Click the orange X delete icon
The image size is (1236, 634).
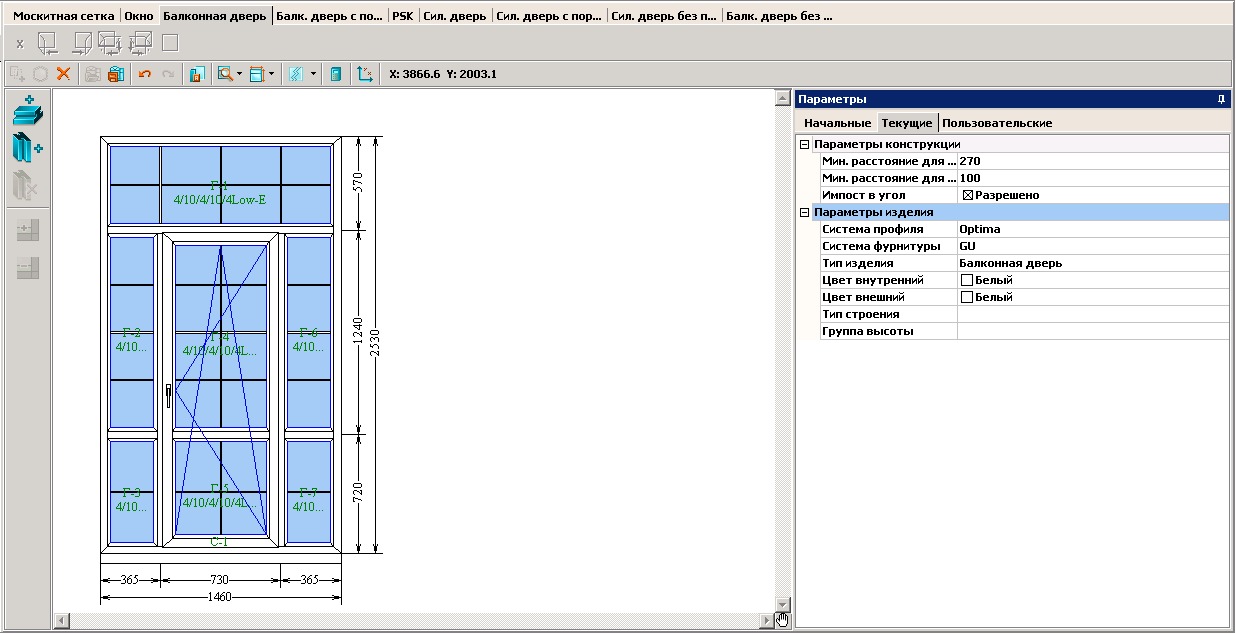coord(64,74)
